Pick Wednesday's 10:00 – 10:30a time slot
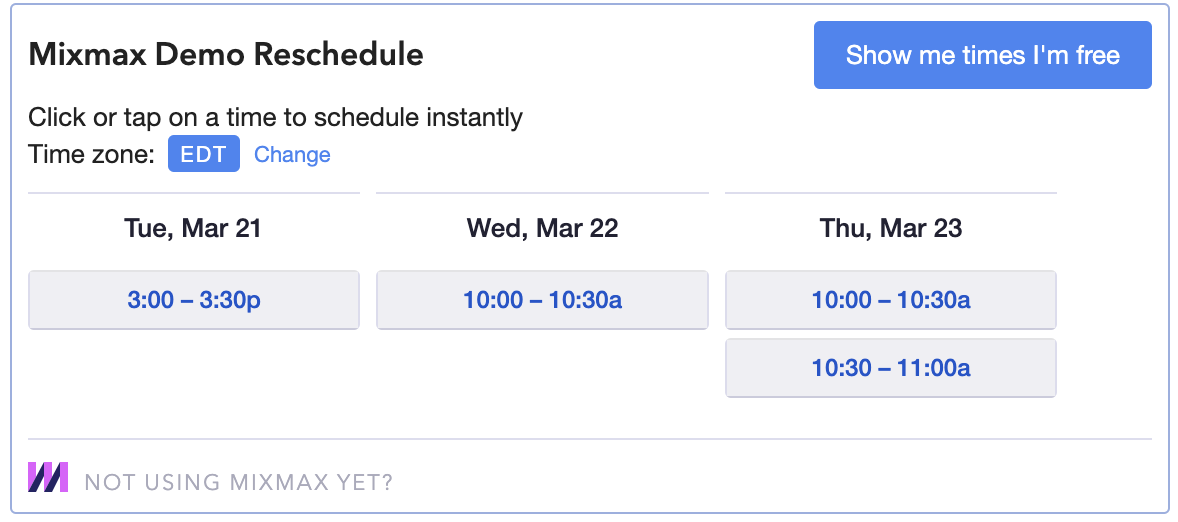Image resolution: width=1178 pixels, height=522 pixels. [542, 300]
